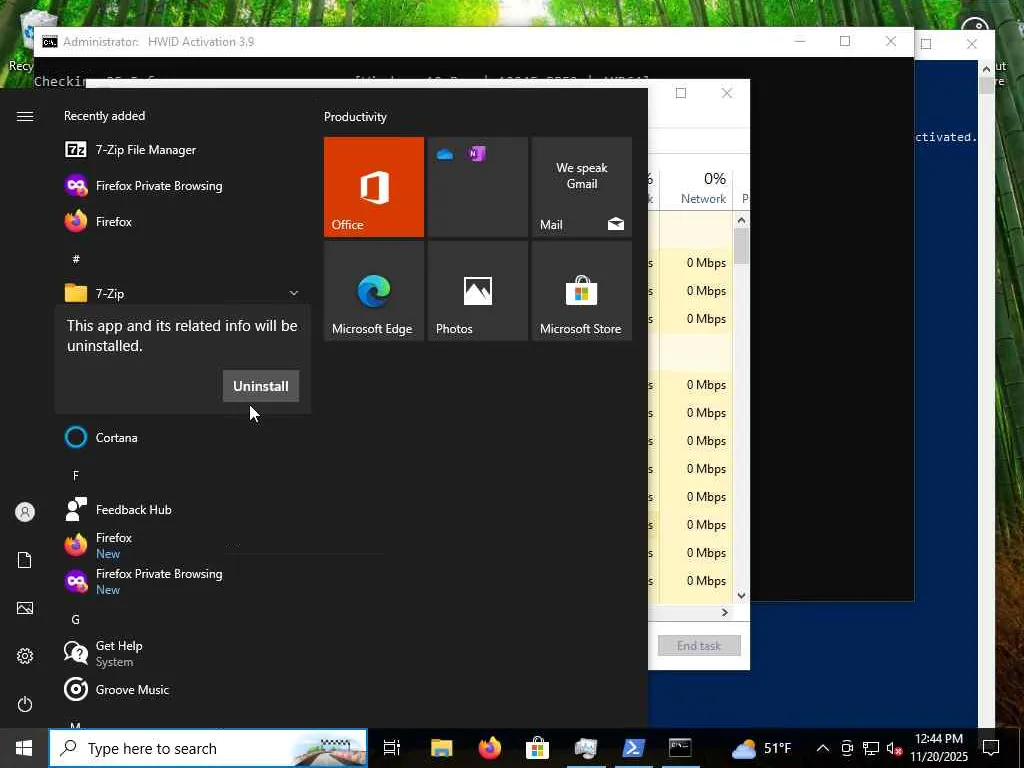Show hidden system tray icons
1024x768 pixels.
pos(823,748)
